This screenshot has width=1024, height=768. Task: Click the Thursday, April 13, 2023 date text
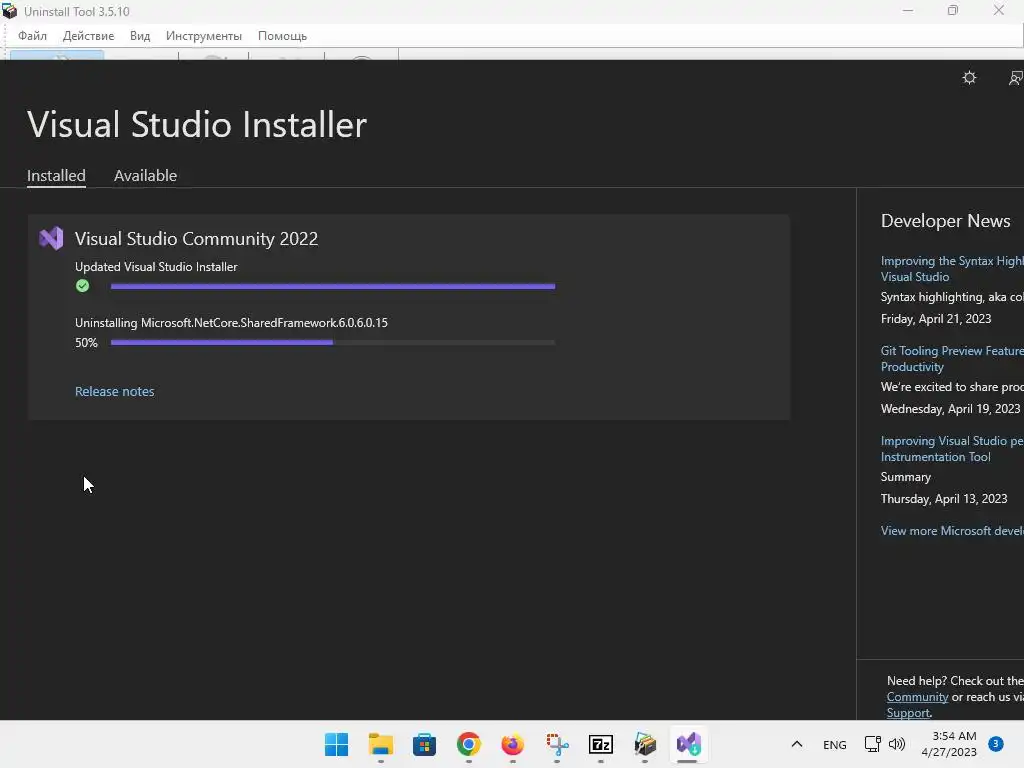pyautogui.click(x=944, y=499)
